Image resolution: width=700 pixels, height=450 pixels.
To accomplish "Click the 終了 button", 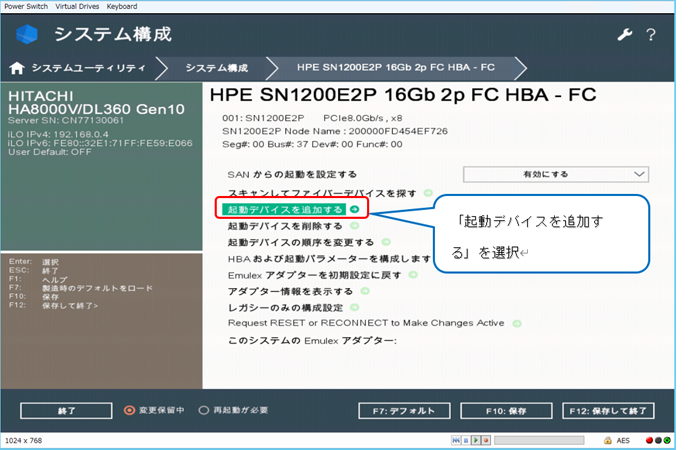I will click(66, 411).
